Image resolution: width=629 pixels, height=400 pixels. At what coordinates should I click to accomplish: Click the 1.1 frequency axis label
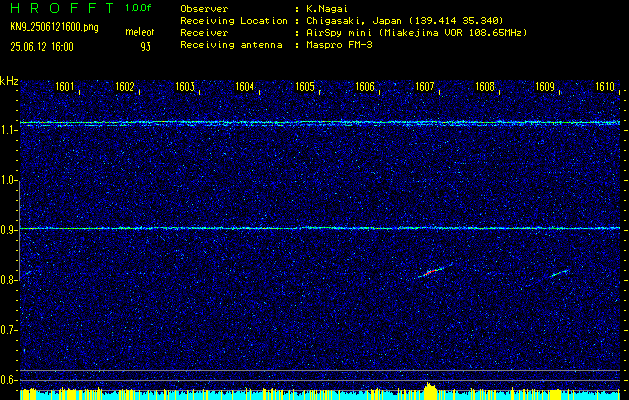tap(8, 130)
